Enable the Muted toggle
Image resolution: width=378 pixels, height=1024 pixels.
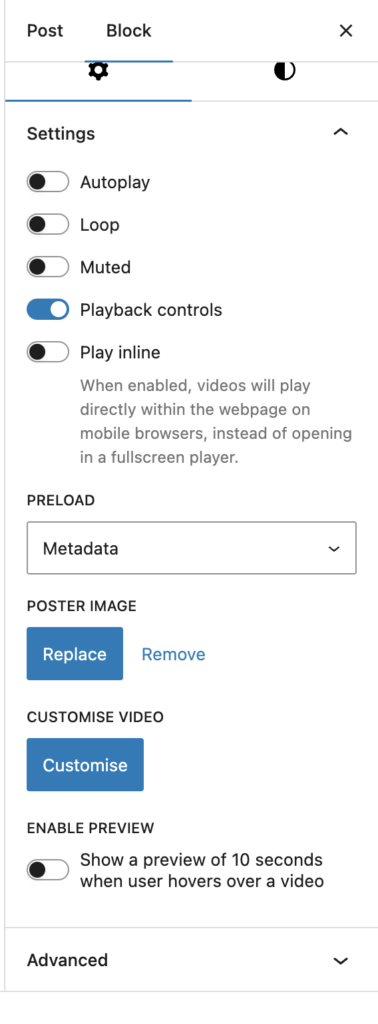pos(48,267)
